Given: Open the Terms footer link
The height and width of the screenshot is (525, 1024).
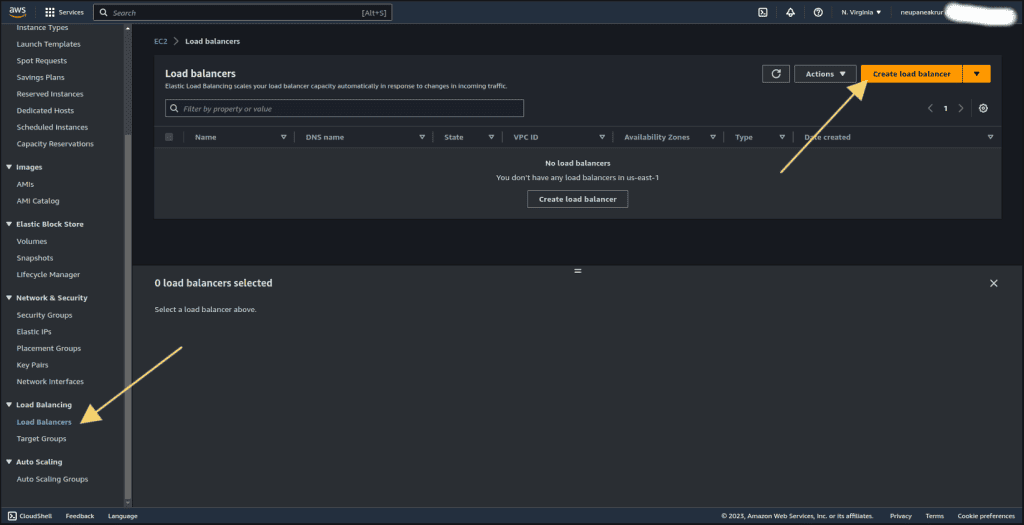Looking at the screenshot, I should click(x=935, y=516).
